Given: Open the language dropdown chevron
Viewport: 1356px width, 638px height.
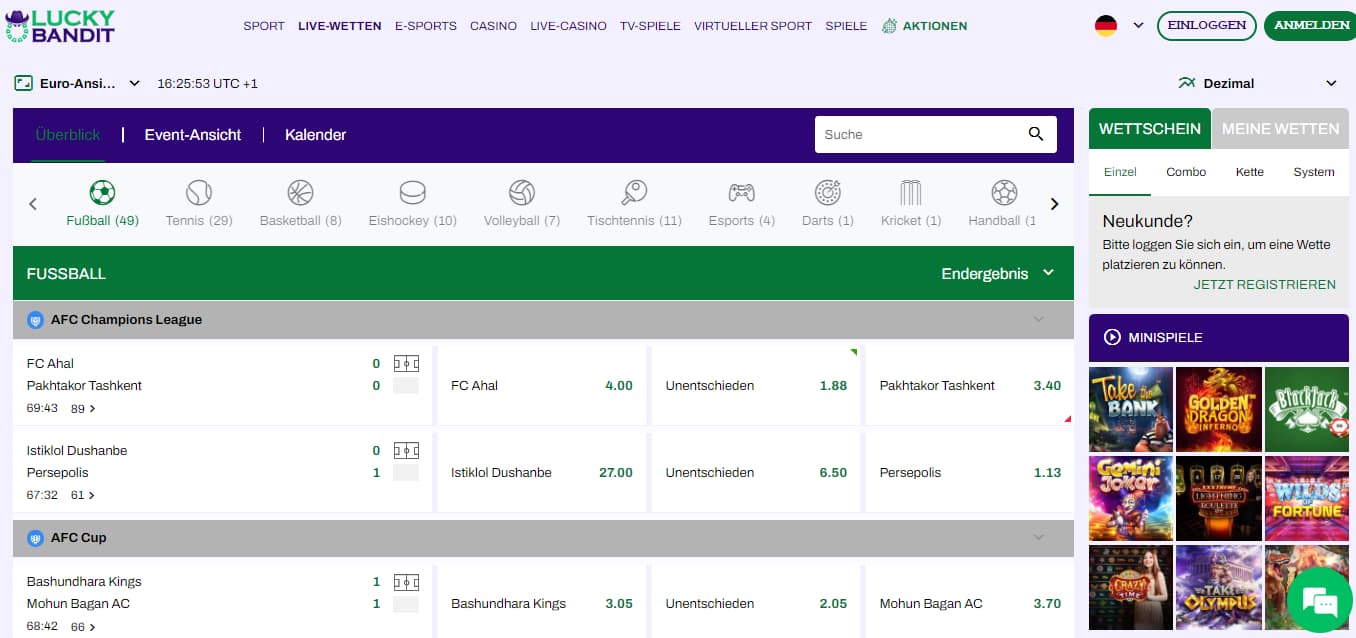Looking at the screenshot, I should tap(1138, 26).
